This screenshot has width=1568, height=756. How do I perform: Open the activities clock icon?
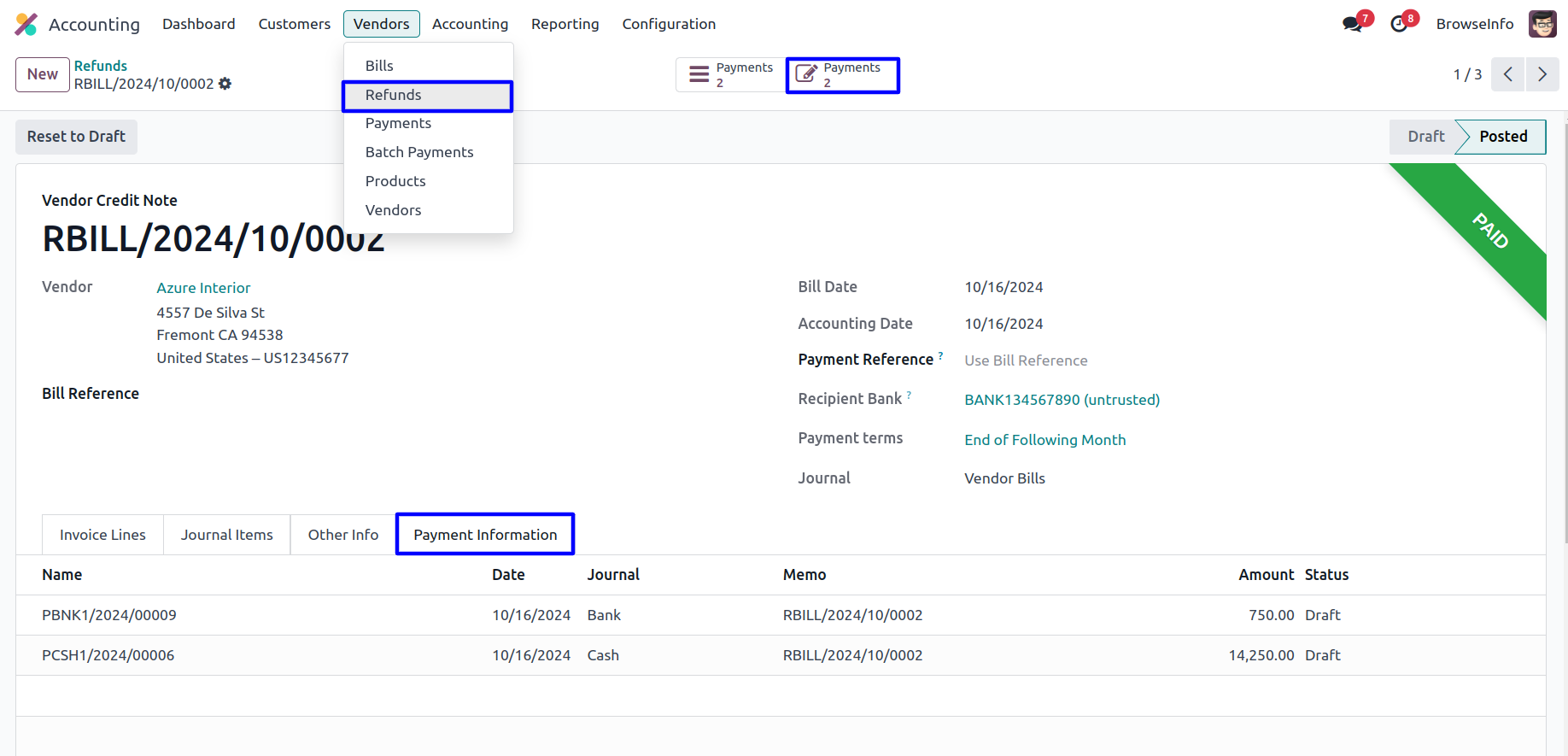[x=1399, y=24]
